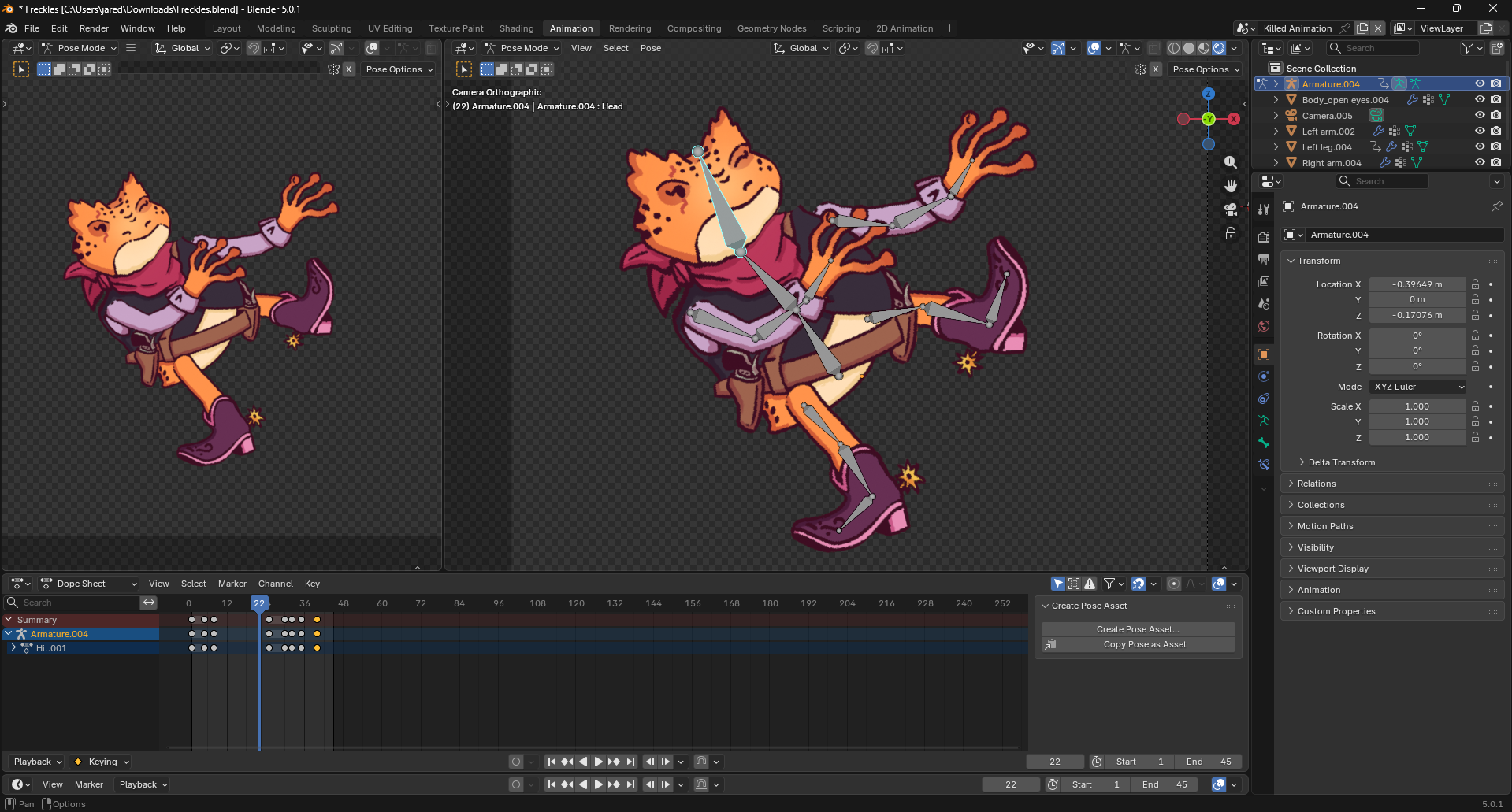1512x812 pixels.
Task: Click the outliner Search field
Action: point(1373,48)
